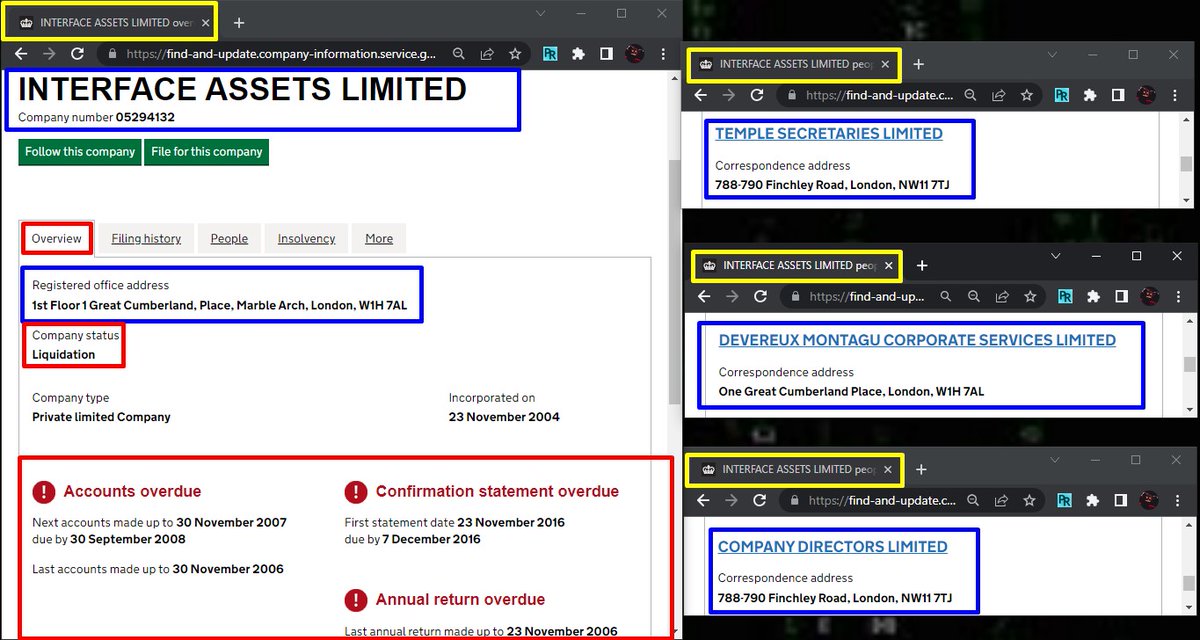Open tab search chevron in main window title bar
This screenshot has width=1200, height=640.
pos(540,13)
